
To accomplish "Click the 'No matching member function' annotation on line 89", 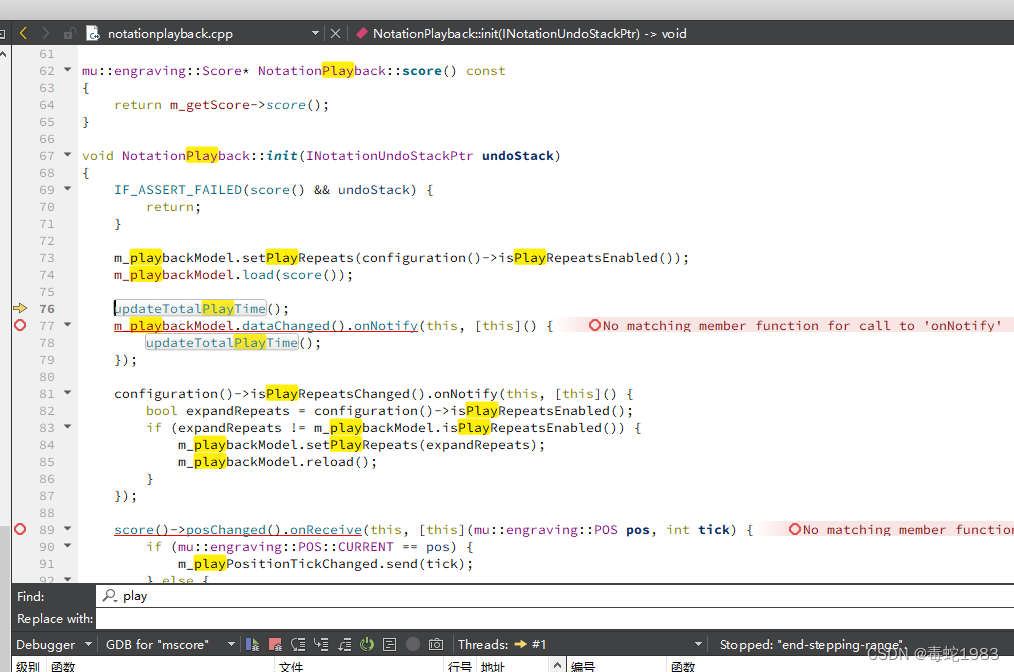I will 908,529.
